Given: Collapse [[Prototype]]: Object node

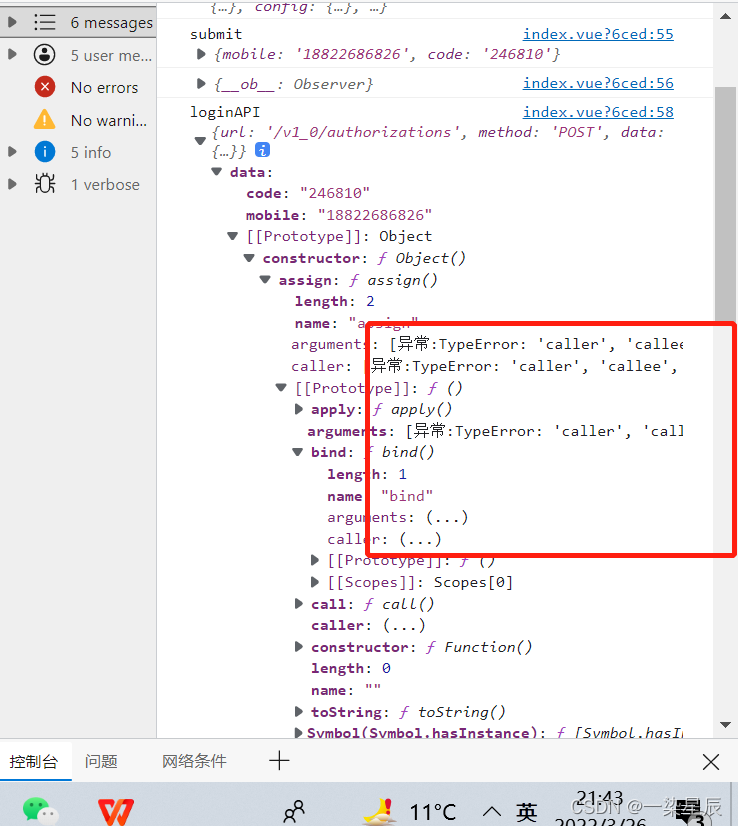Looking at the screenshot, I should (x=233, y=236).
